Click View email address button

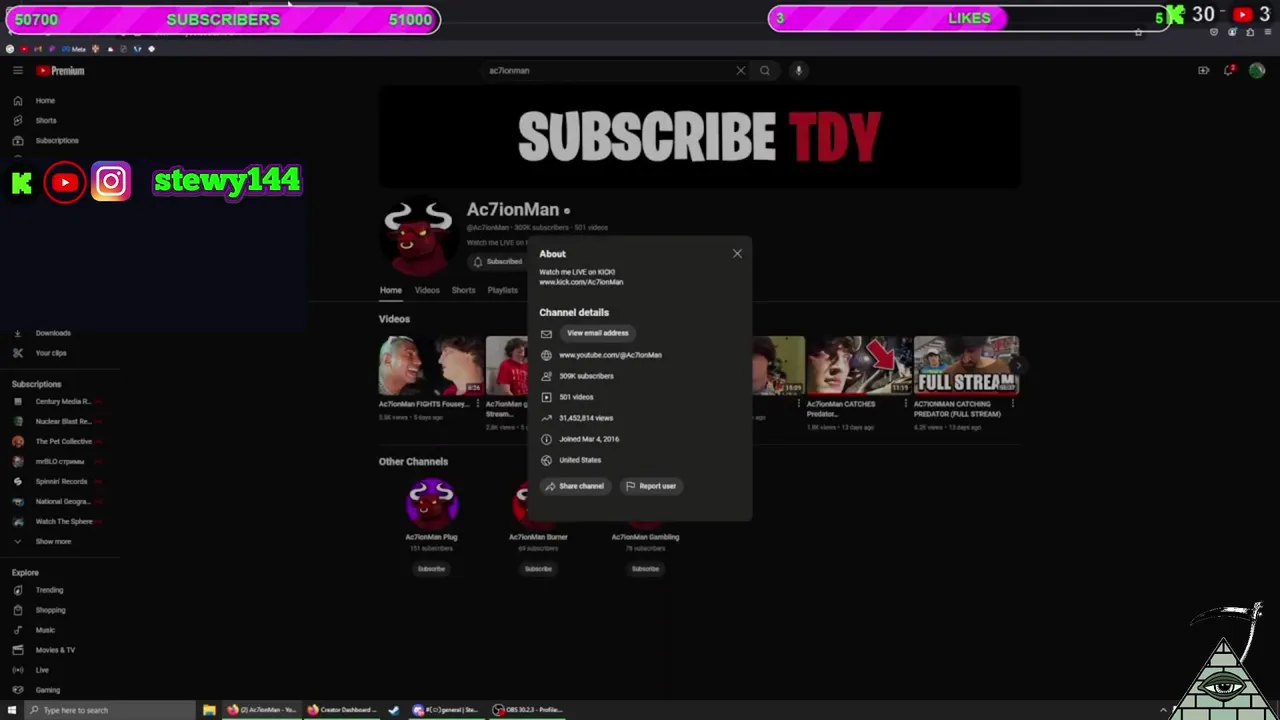click(598, 334)
